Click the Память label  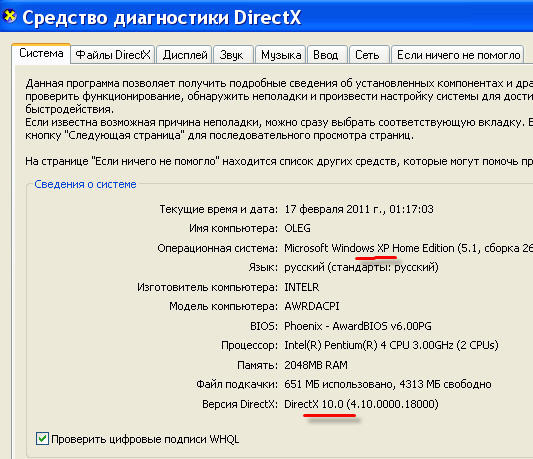(258, 365)
